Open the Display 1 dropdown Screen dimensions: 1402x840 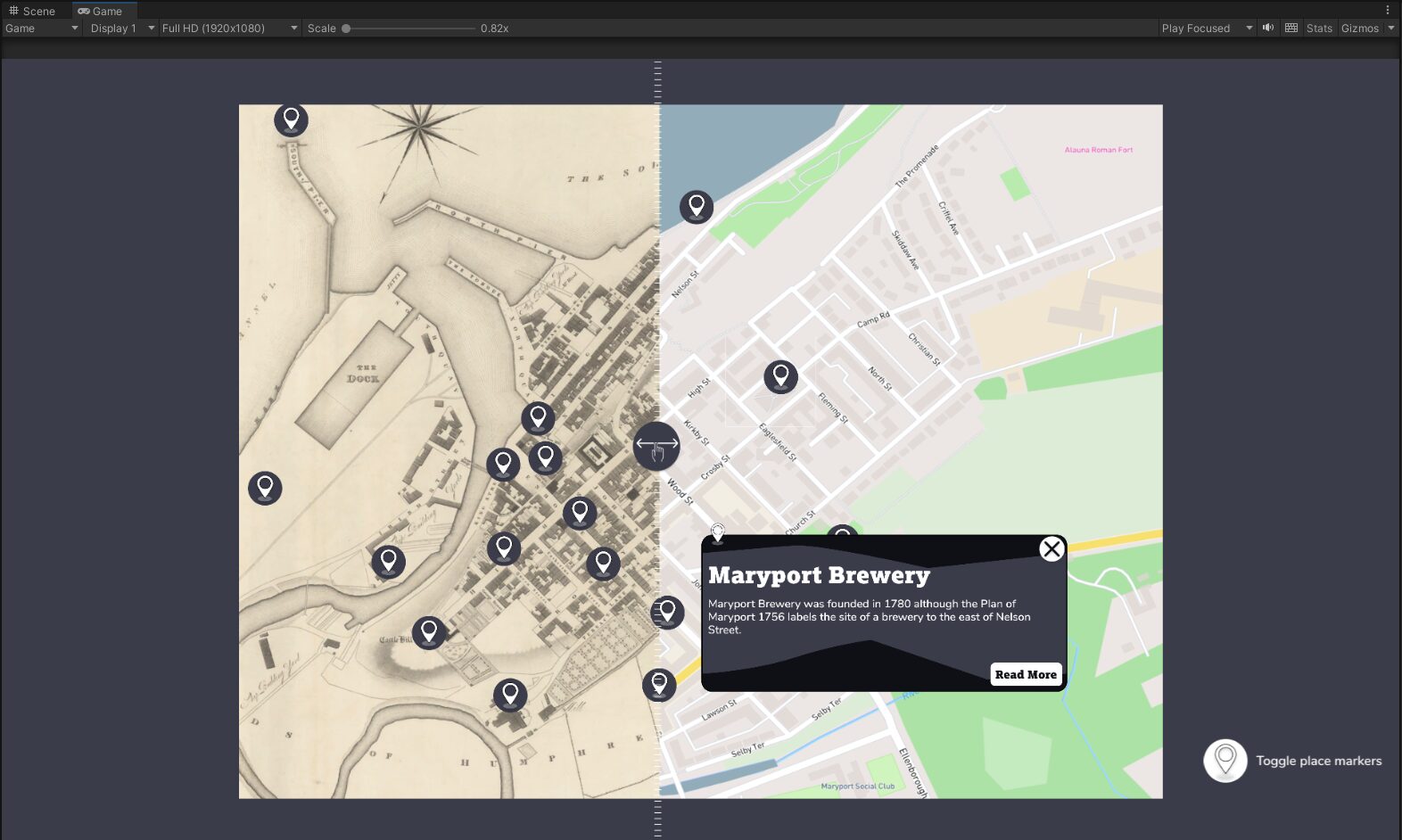pos(121,29)
